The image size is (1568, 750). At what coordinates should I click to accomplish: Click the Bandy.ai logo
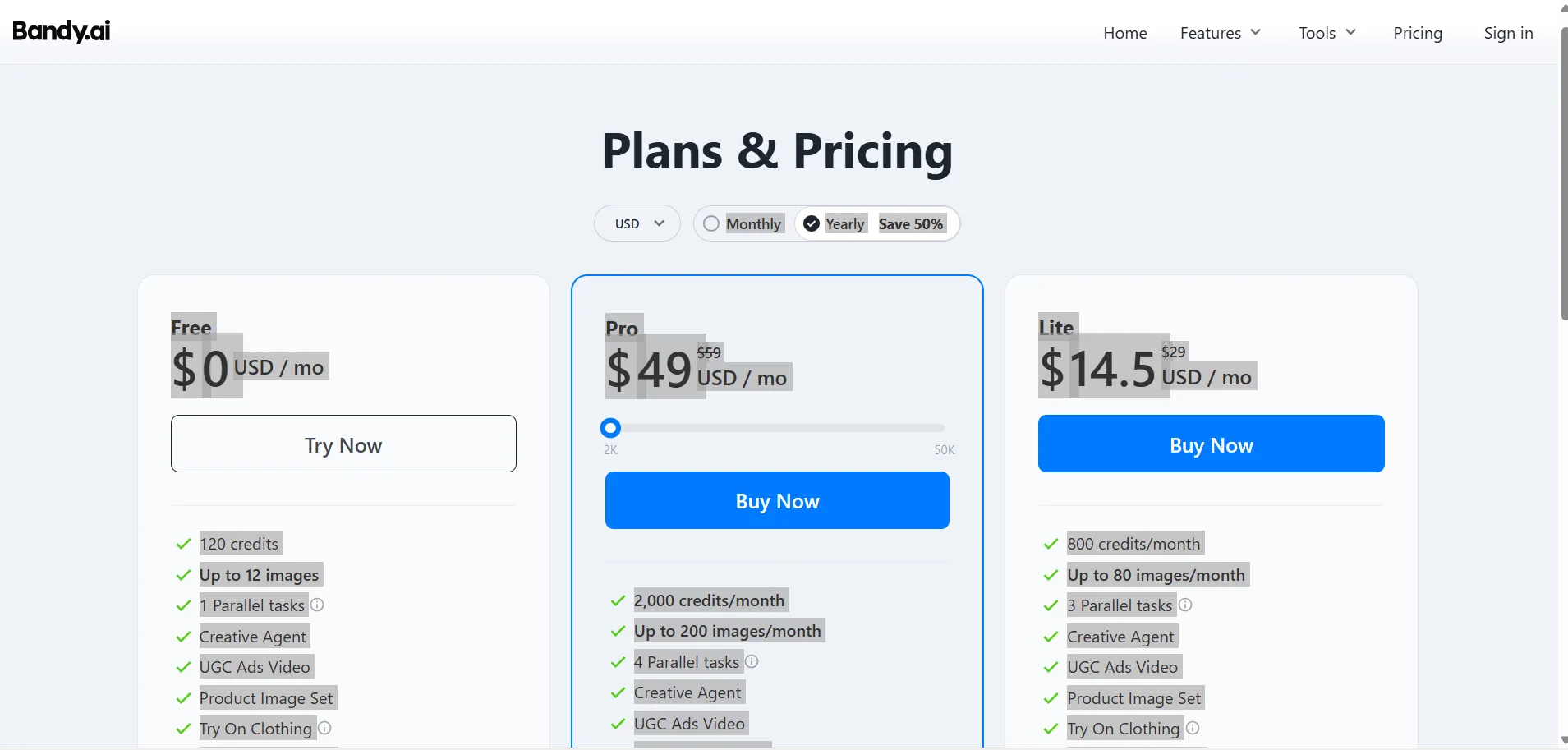point(62,31)
